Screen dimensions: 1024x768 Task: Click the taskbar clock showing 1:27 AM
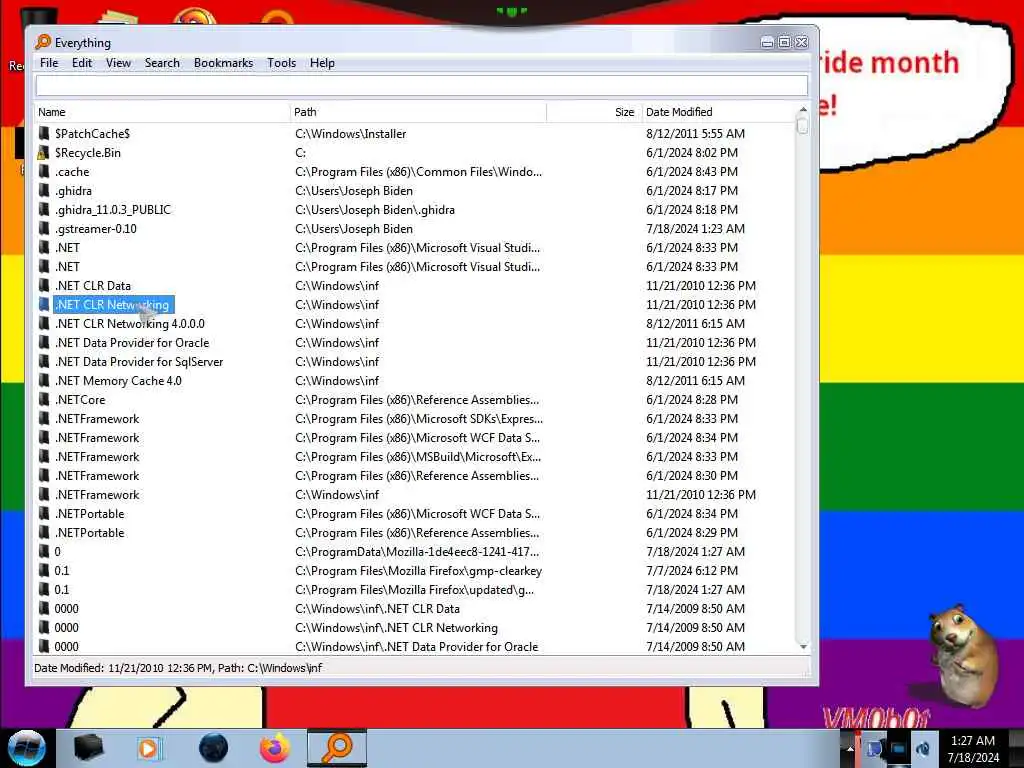[x=973, y=748]
